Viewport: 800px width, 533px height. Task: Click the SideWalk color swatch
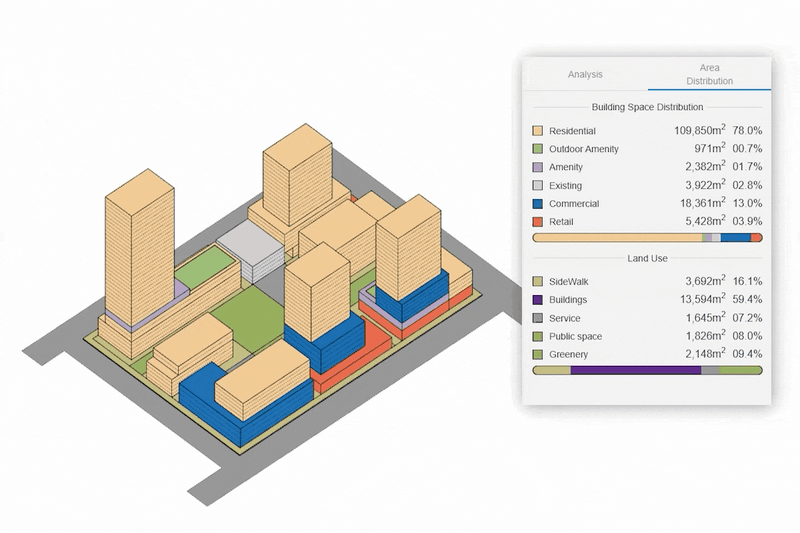537,282
